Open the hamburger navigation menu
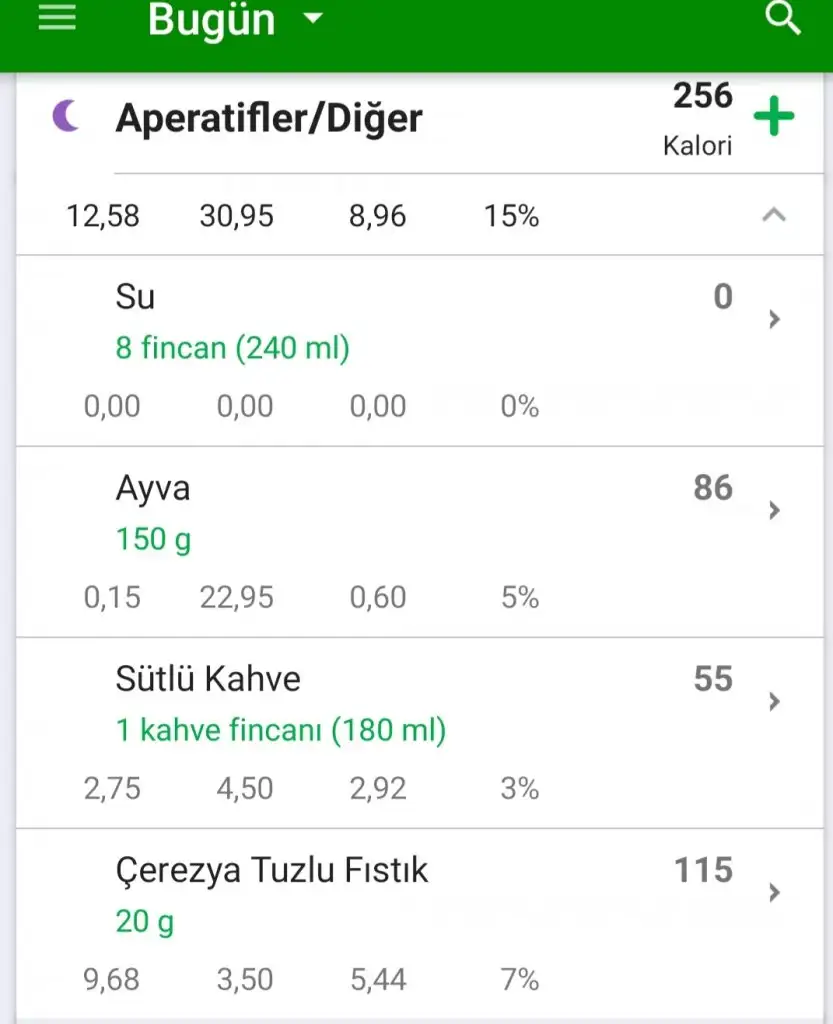This screenshot has width=833, height=1024. tap(57, 18)
